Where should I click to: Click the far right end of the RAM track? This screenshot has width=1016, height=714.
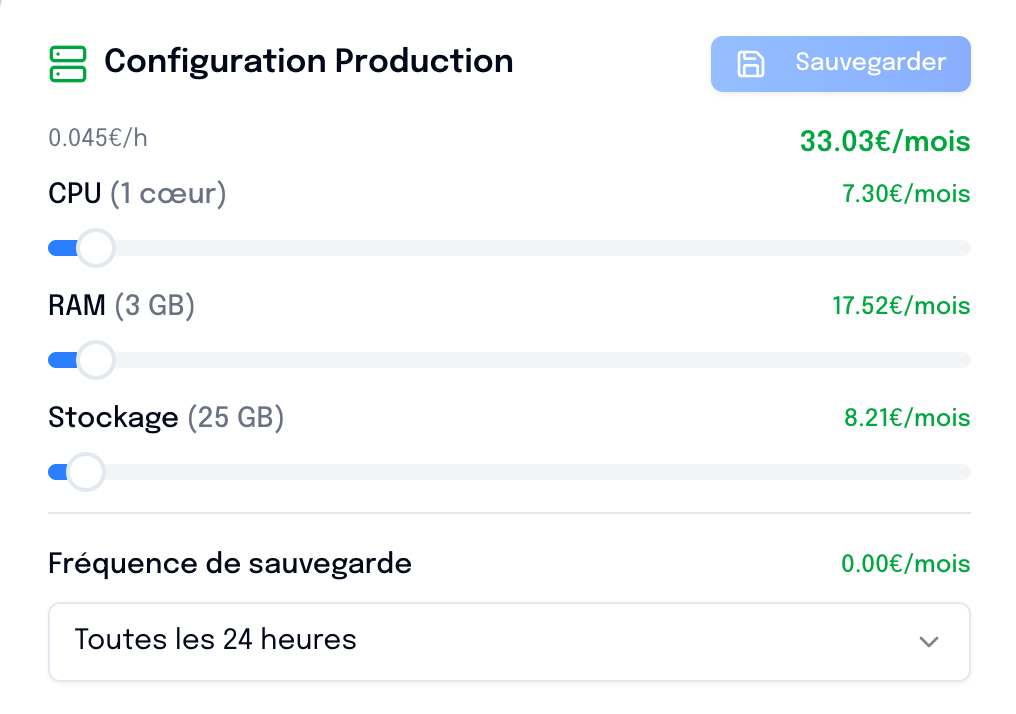coord(964,360)
